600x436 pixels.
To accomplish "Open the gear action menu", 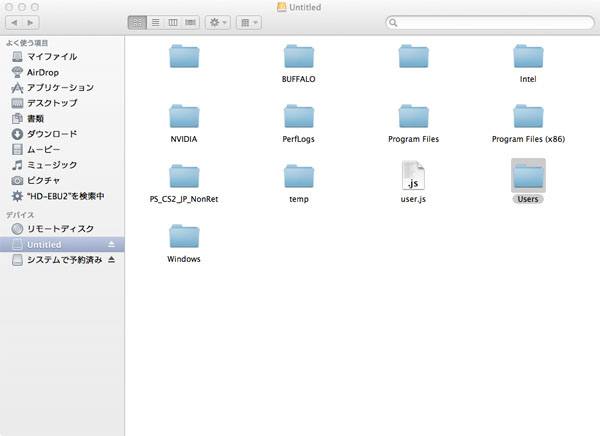I will coord(217,22).
